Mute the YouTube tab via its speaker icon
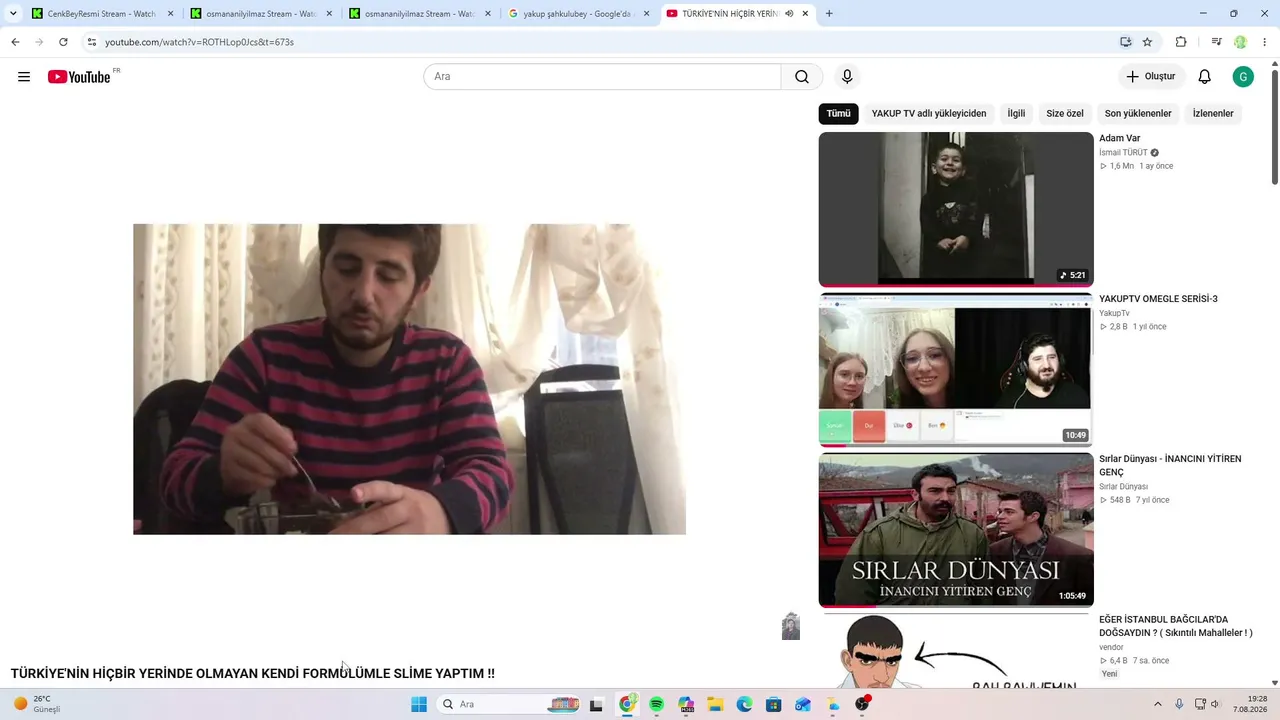This screenshot has width=1280, height=720. pos(789,14)
